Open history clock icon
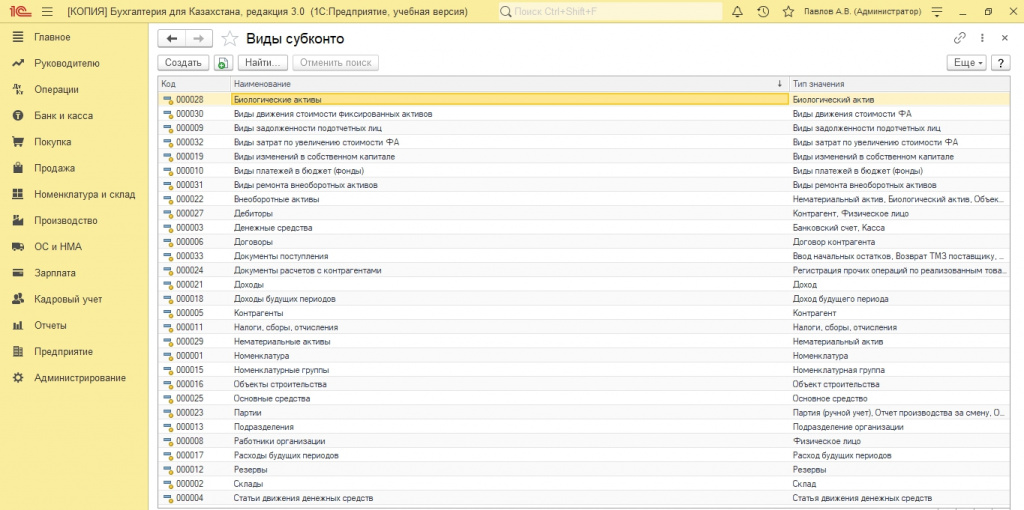 [763, 12]
